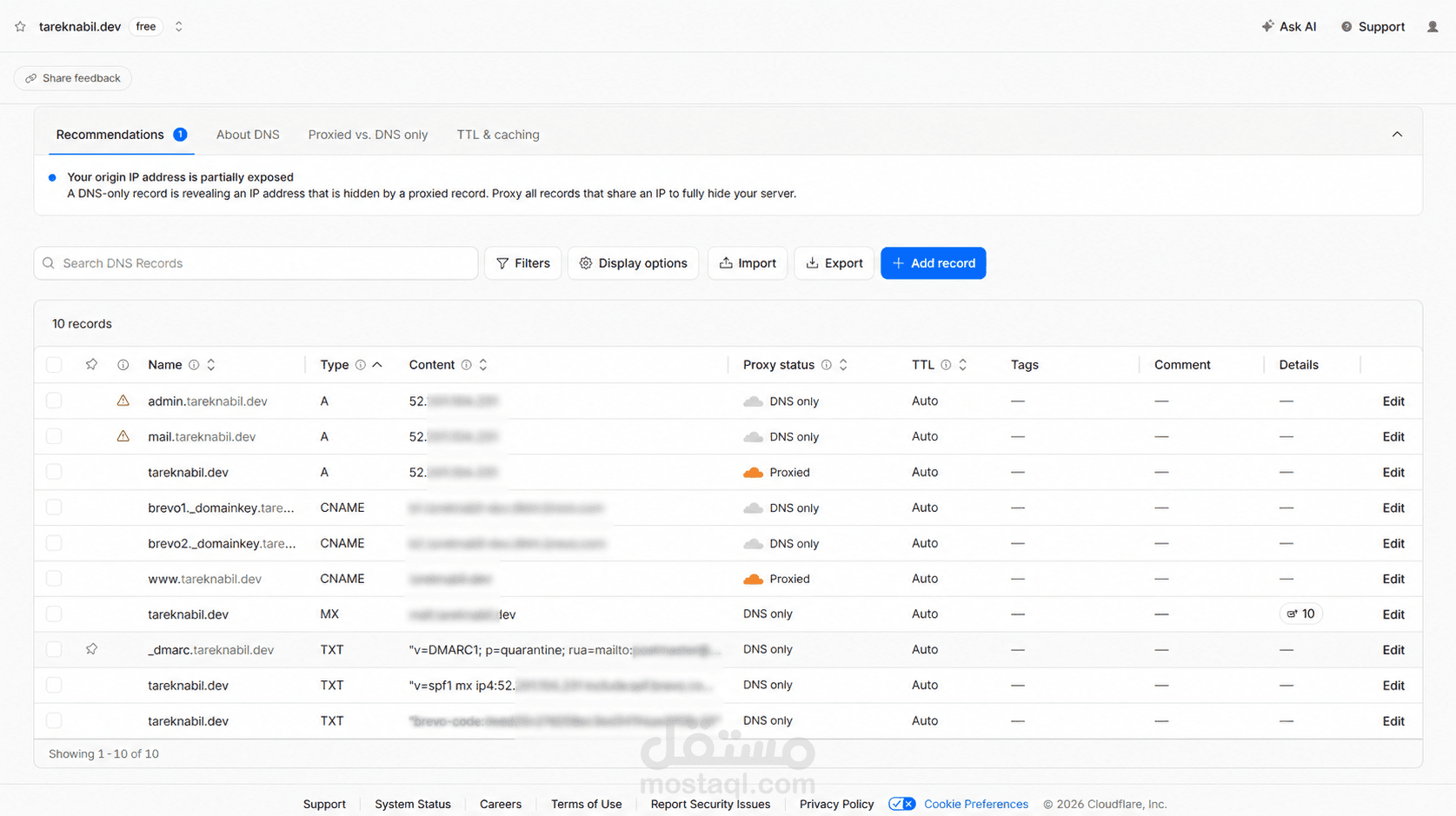Switch to Proxied vs. DNS only tab
1456x816 pixels.
tap(368, 135)
